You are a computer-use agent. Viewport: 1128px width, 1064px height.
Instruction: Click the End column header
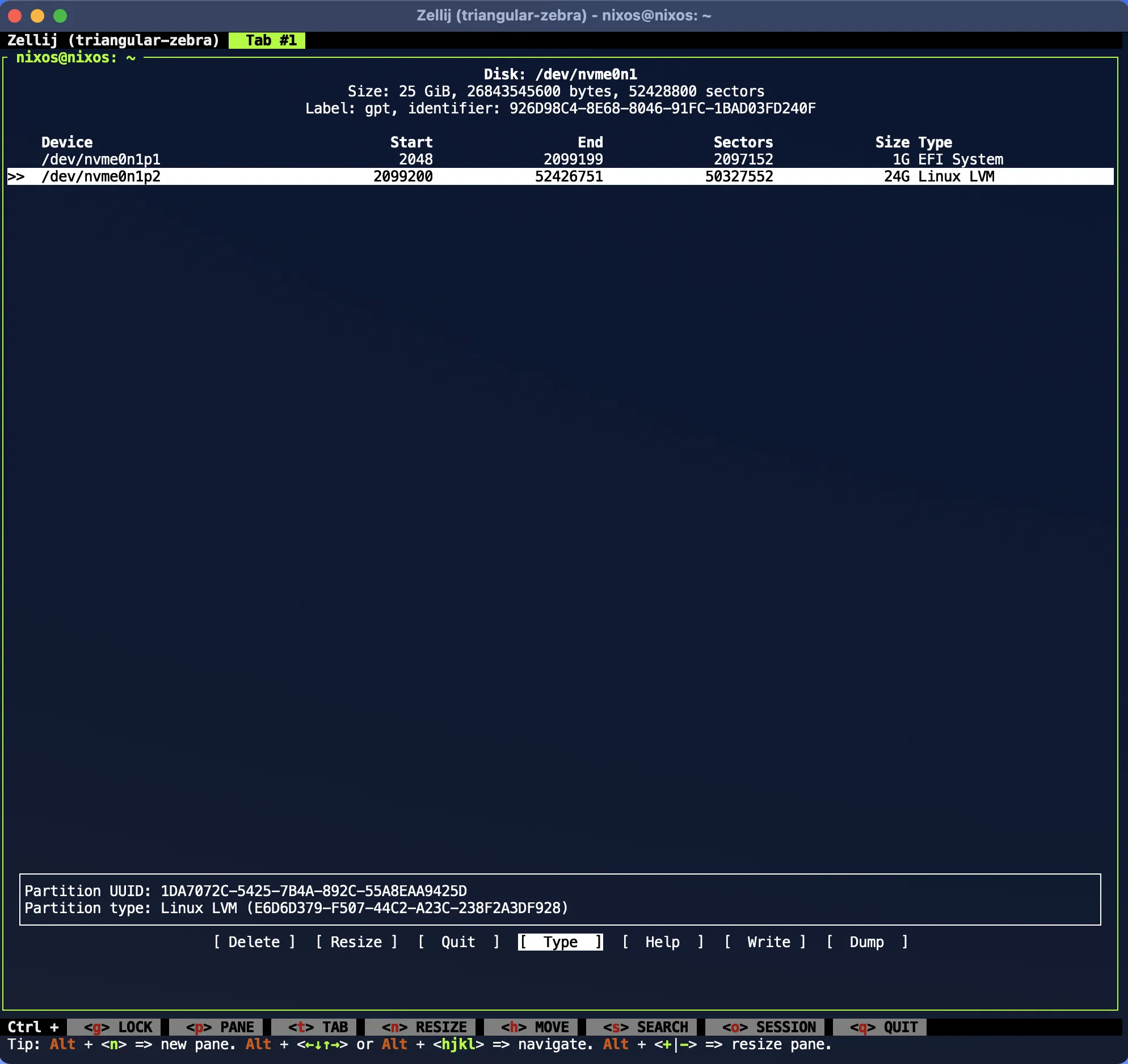point(590,142)
